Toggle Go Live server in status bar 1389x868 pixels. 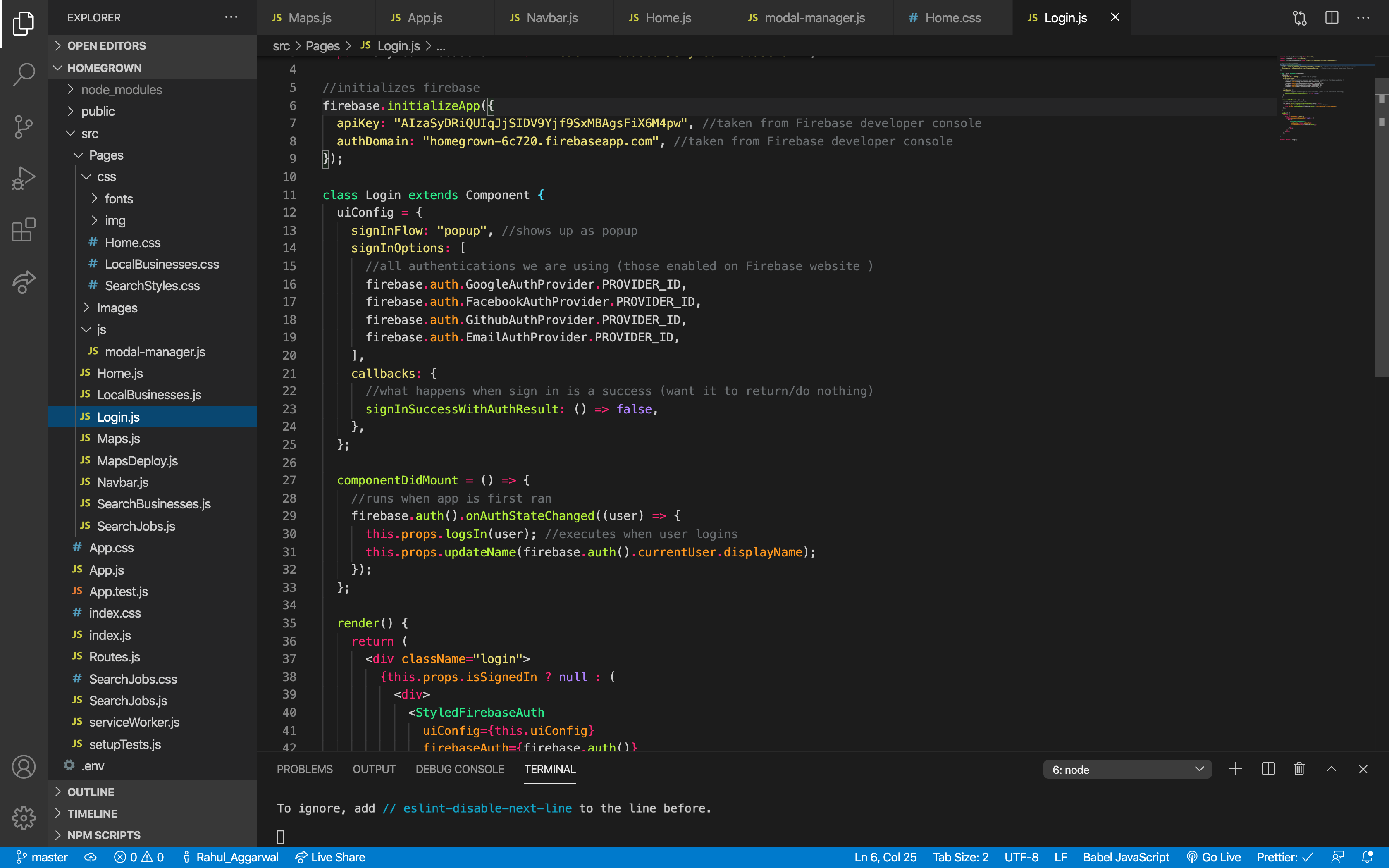(1214, 857)
